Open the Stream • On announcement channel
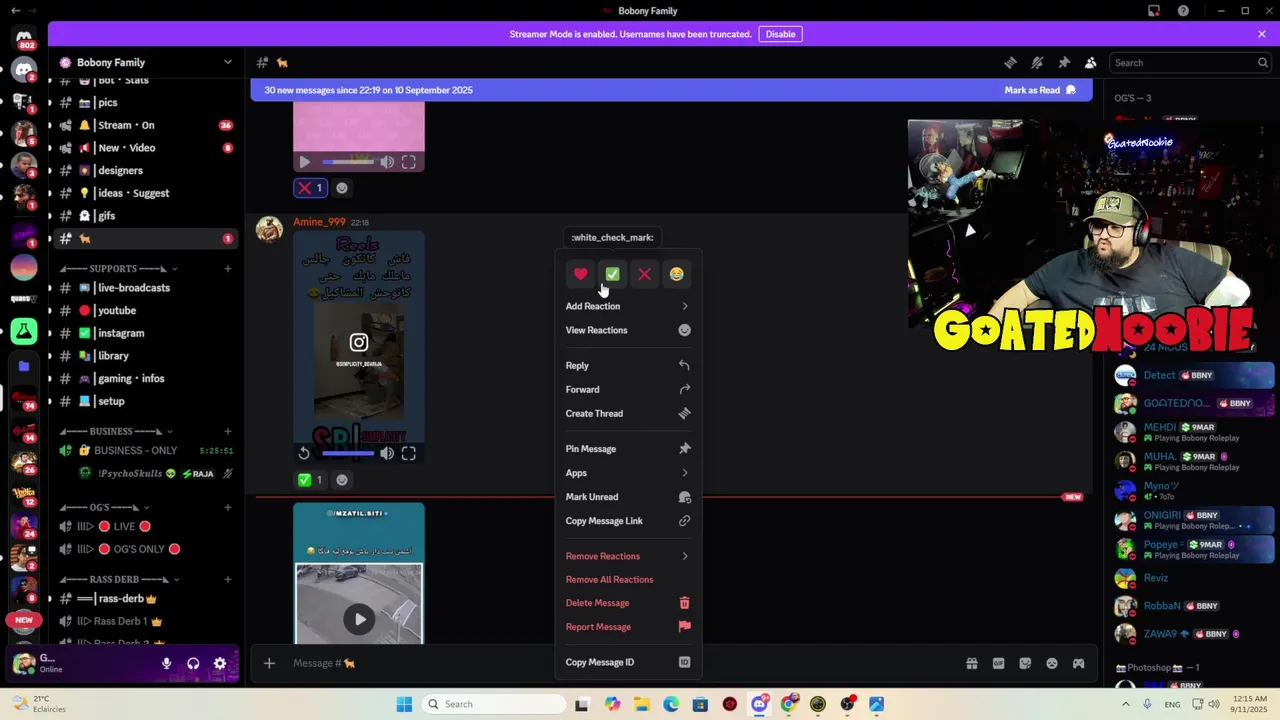 pos(146,125)
